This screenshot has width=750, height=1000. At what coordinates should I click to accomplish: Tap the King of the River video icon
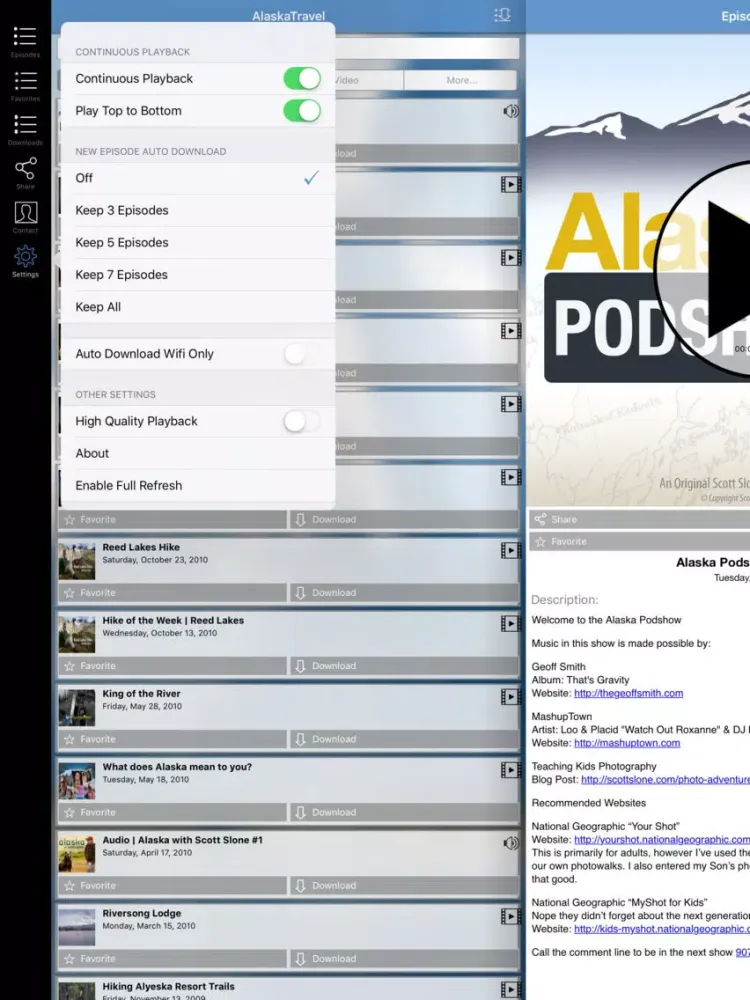tap(510, 697)
